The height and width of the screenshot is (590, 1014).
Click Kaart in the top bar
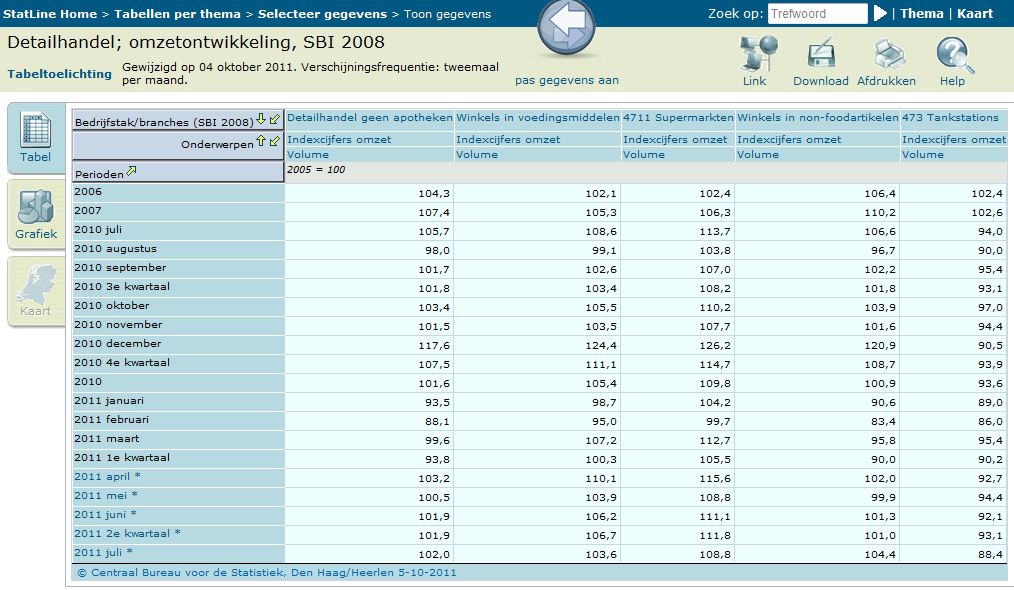pyautogui.click(x=975, y=14)
